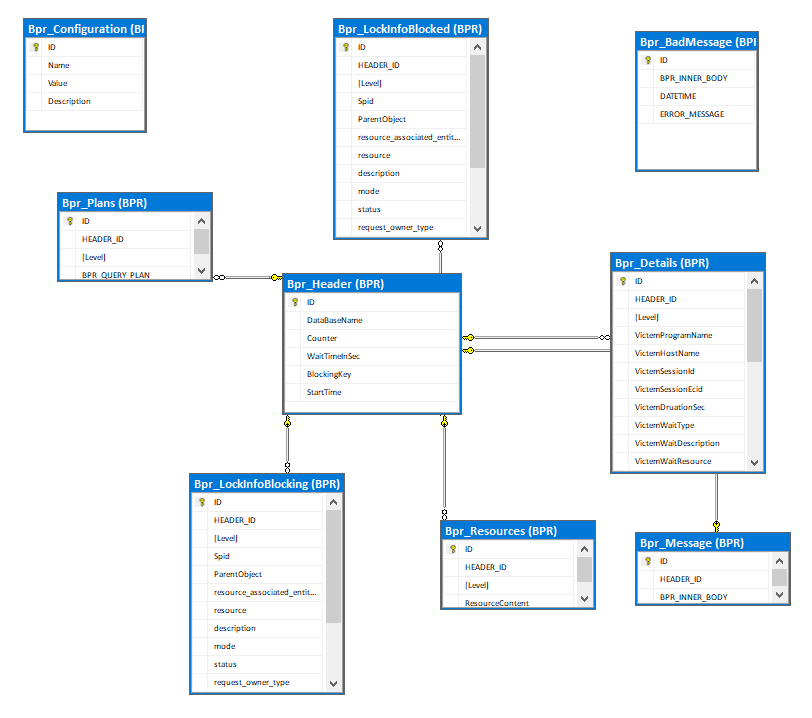Select the BPR_QUERY_PLAN column in Bpr_Plans
The height and width of the screenshot is (718, 812).
point(126,274)
